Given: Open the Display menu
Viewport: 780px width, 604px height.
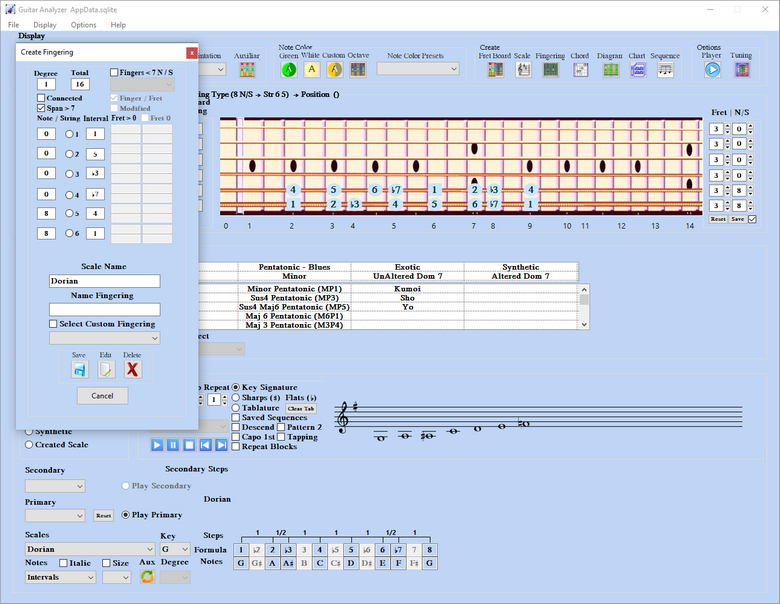Looking at the screenshot, I should [x=45, y=25].
